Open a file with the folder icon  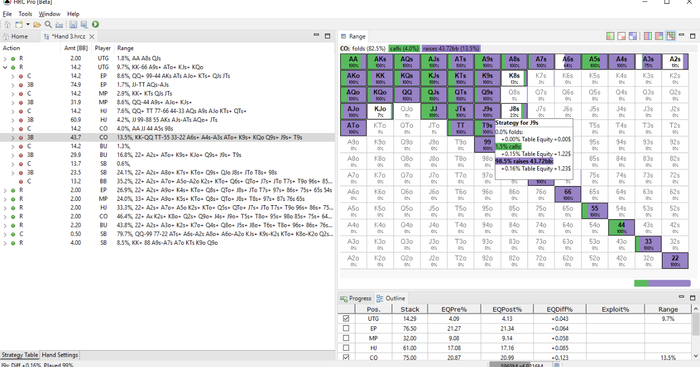37,25
